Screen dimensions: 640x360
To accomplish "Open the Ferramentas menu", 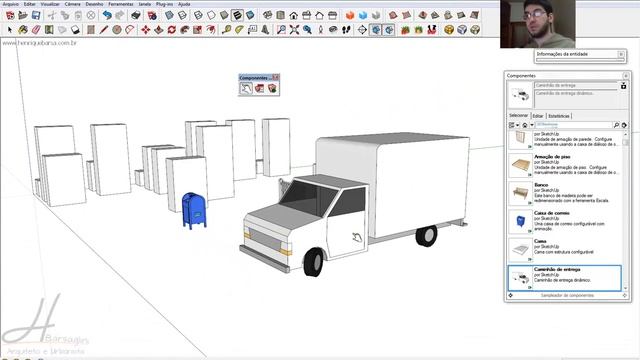I will coord(120,4).
